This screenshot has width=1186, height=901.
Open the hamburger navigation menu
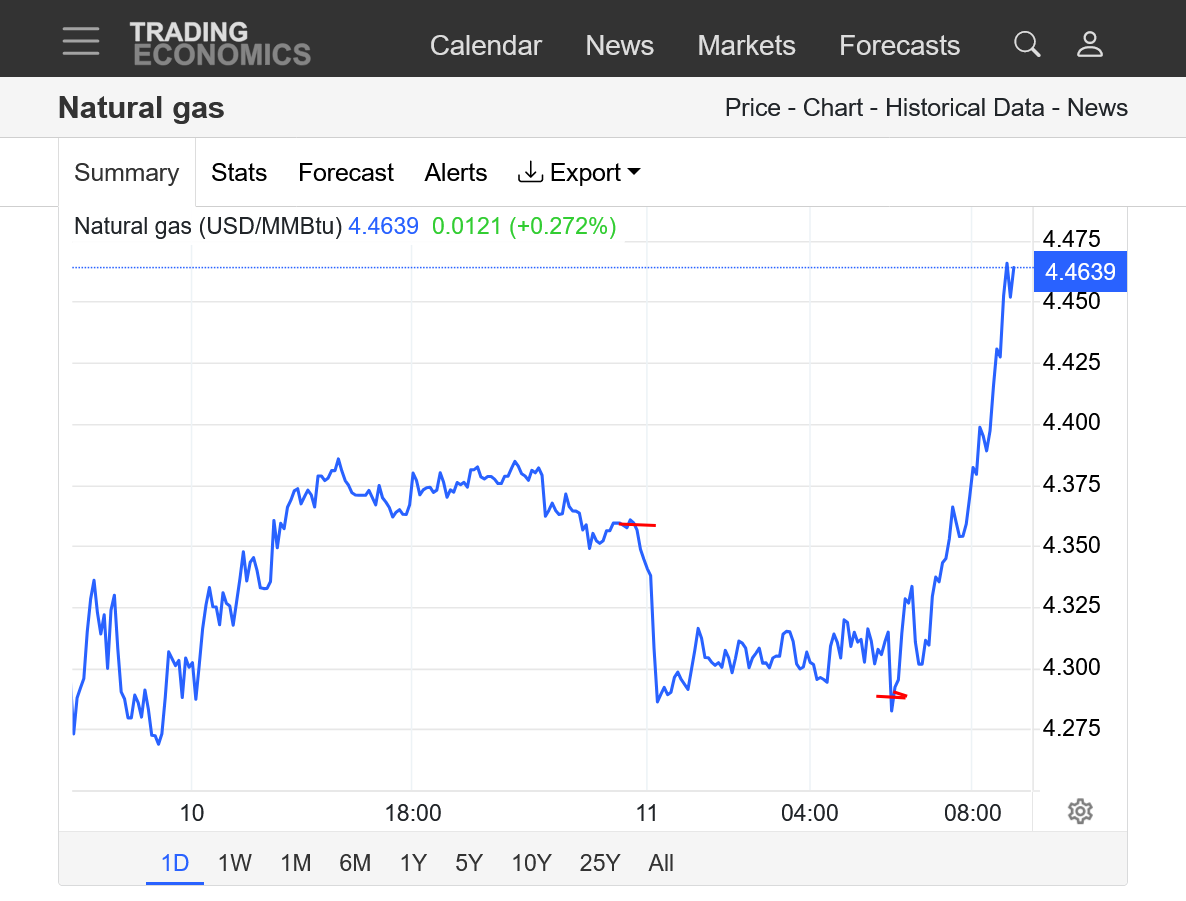click(x=80, y=42)
